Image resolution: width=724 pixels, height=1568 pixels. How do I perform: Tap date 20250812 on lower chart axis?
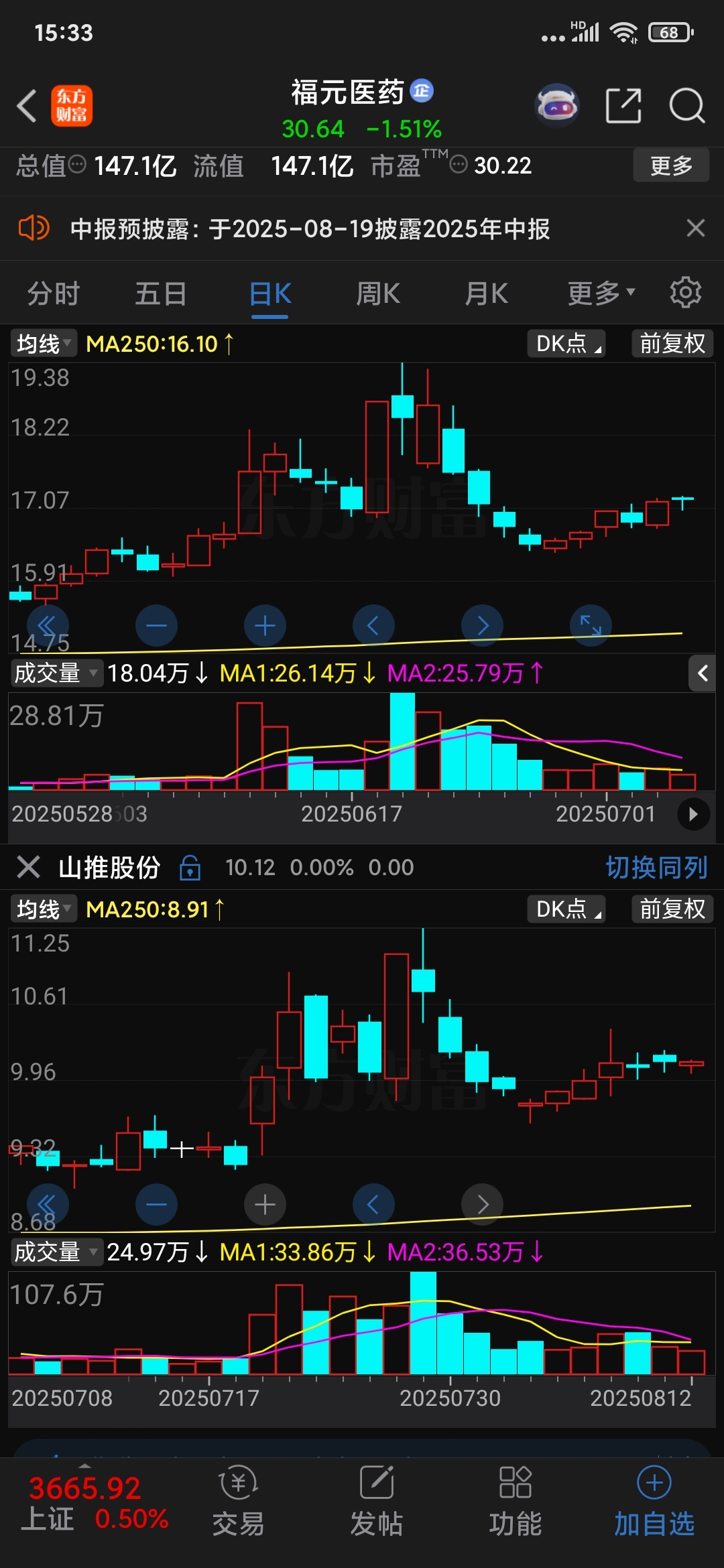(x=641, y=1398)
